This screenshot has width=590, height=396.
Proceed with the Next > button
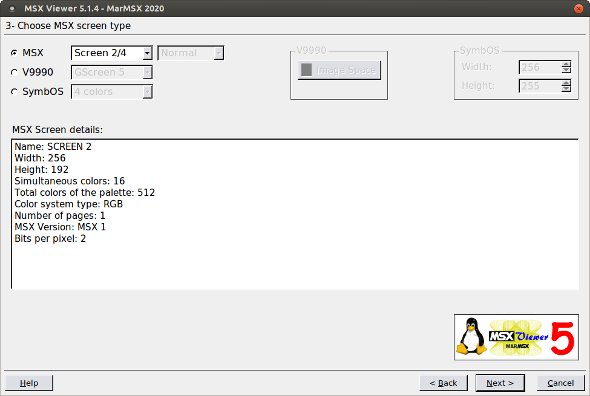pos(500,383)
